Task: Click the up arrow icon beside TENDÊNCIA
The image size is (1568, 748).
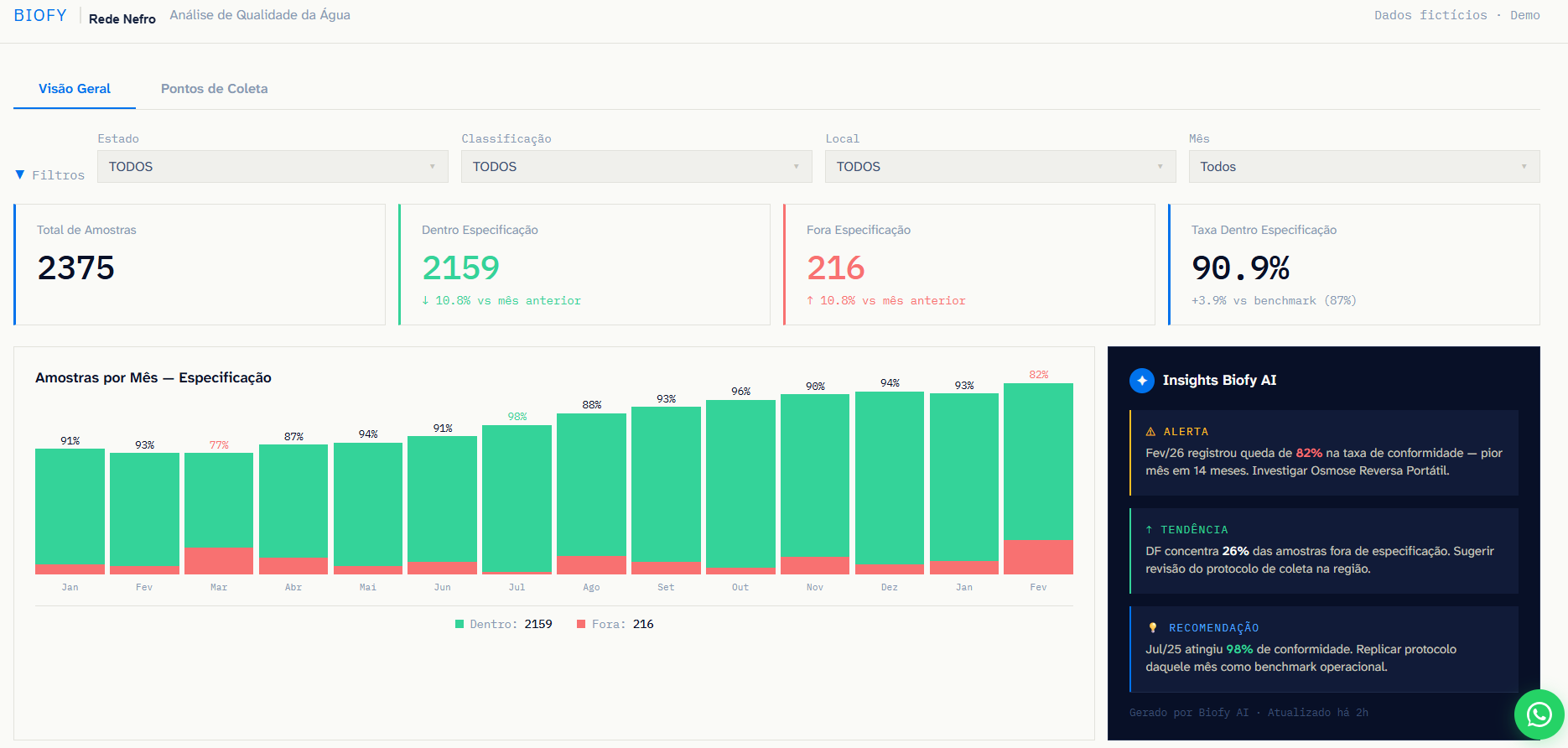Action: click(x=1149, y=530)
